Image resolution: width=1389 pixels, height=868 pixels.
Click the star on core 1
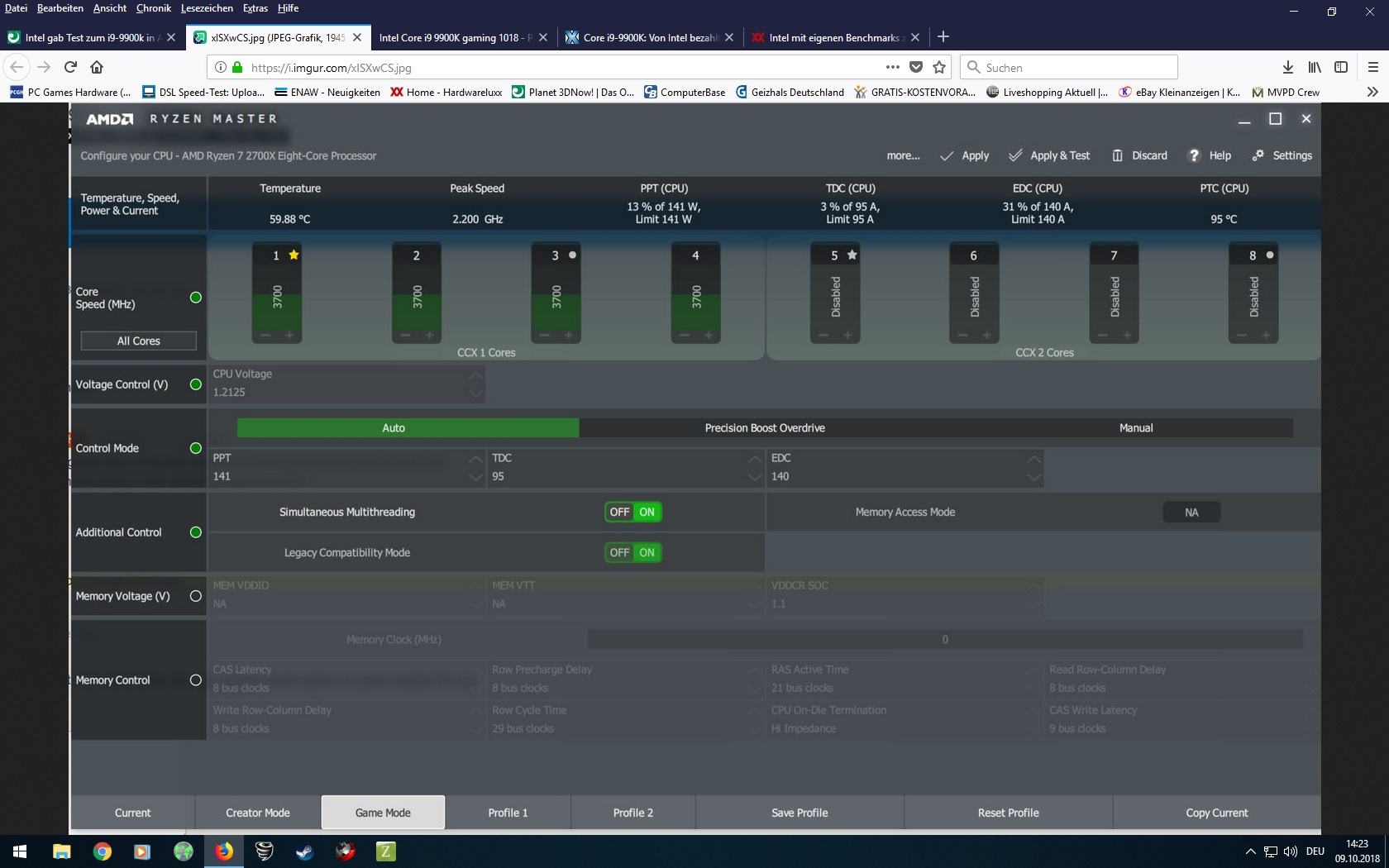point(294,255)
